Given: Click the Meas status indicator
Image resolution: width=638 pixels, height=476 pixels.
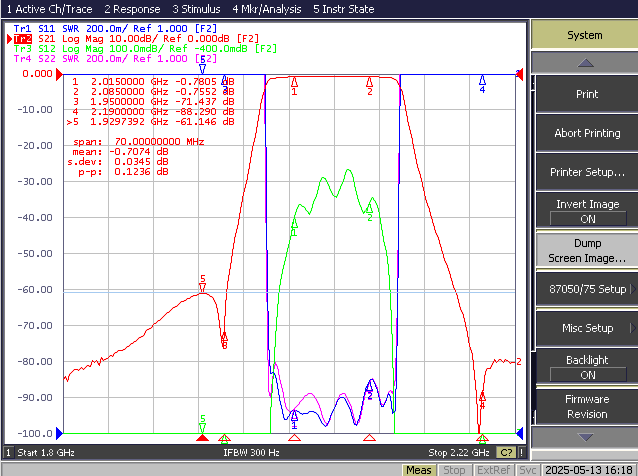Looking at the screenshot, I should [x=419, y=470].
